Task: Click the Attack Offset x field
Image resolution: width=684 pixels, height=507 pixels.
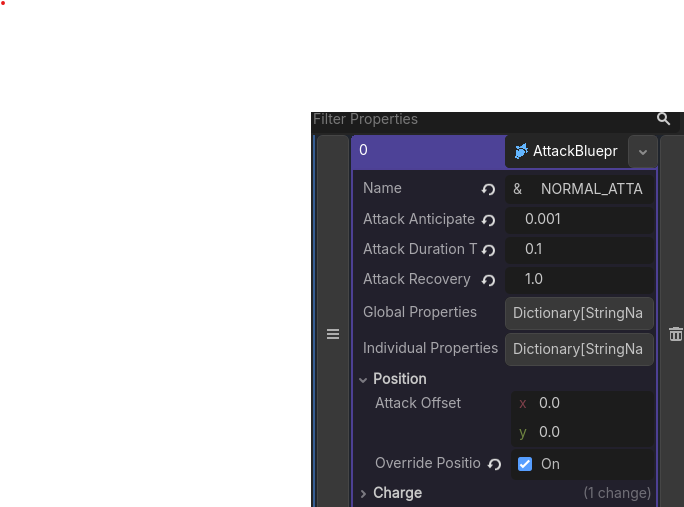Action: coord(583,403)
